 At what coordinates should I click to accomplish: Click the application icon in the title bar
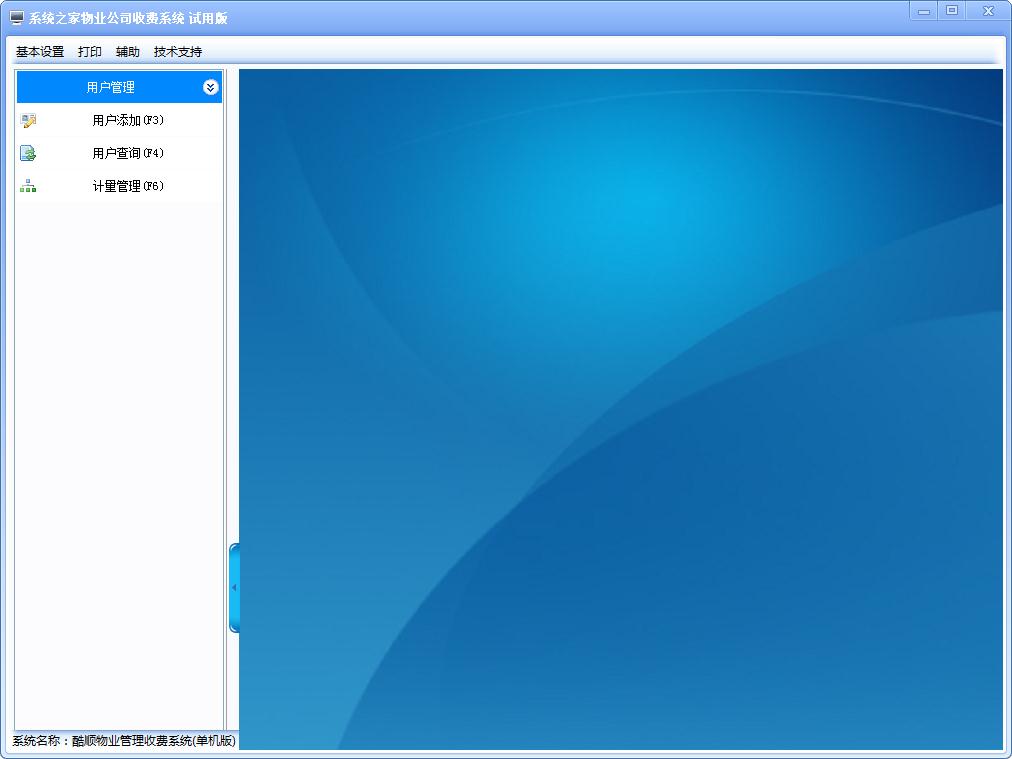pyautogui.click(x=17, y=18)
